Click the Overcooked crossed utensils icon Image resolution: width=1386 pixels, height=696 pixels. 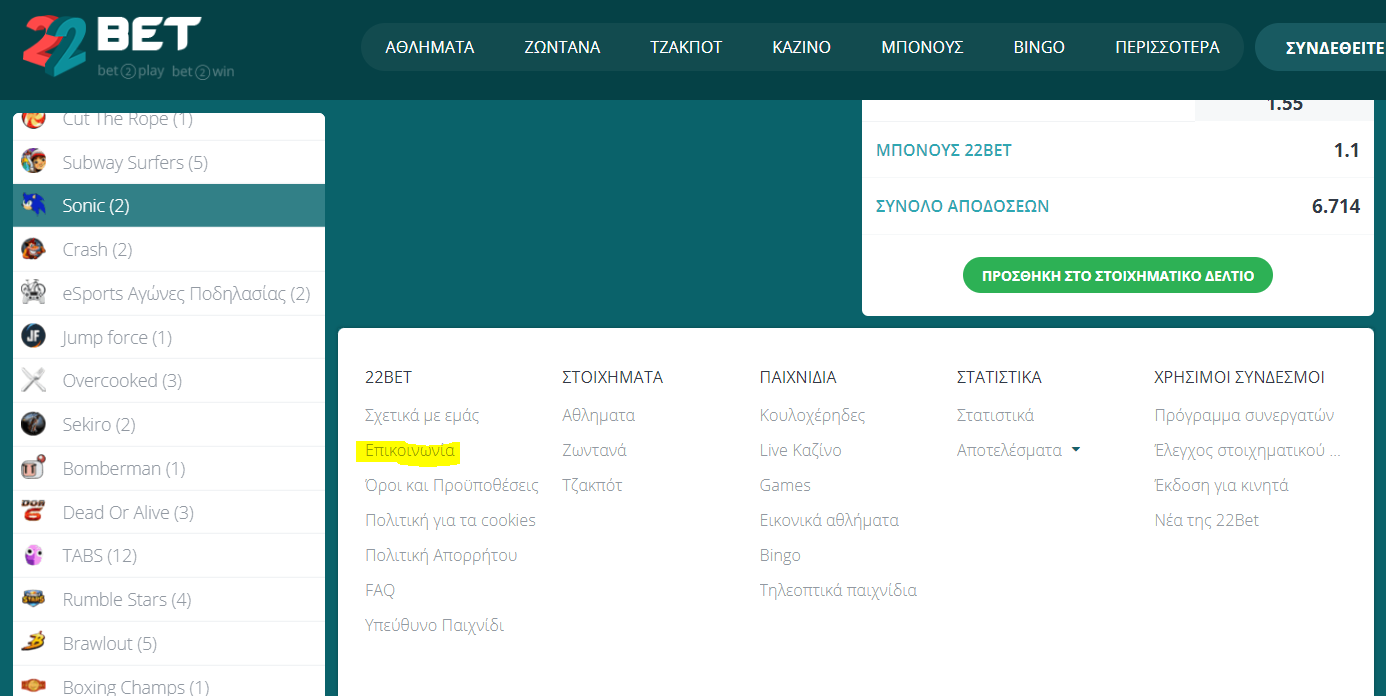click(x=34, y=380)
